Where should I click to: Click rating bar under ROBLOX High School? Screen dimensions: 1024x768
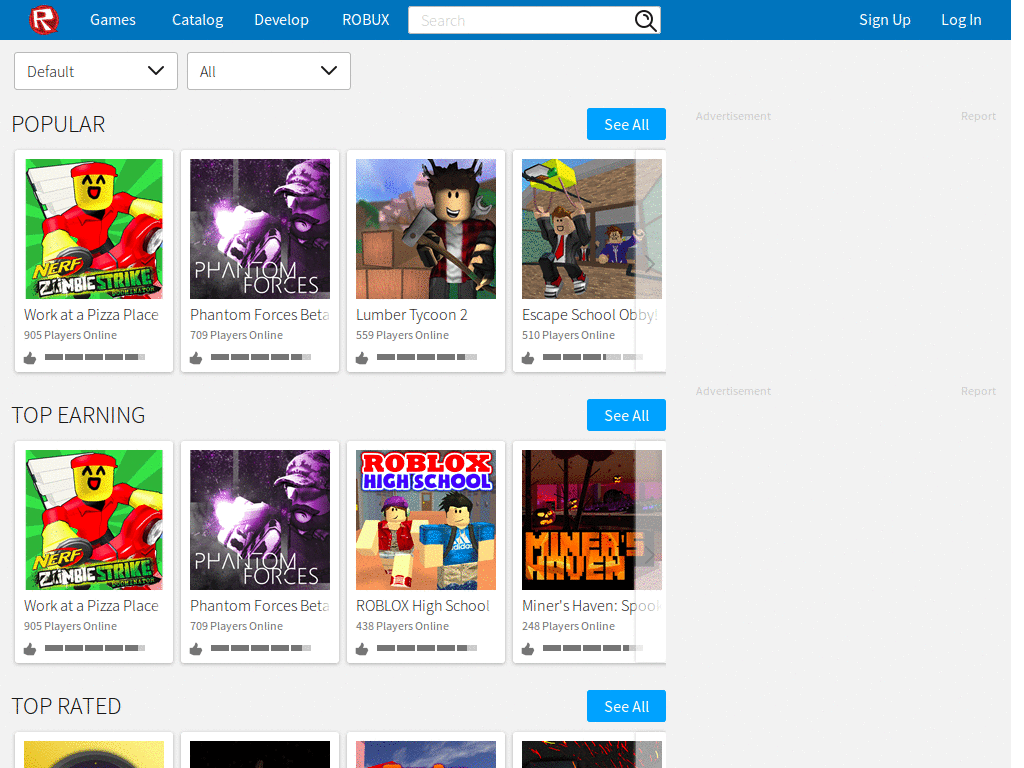[x=426, y=648]
